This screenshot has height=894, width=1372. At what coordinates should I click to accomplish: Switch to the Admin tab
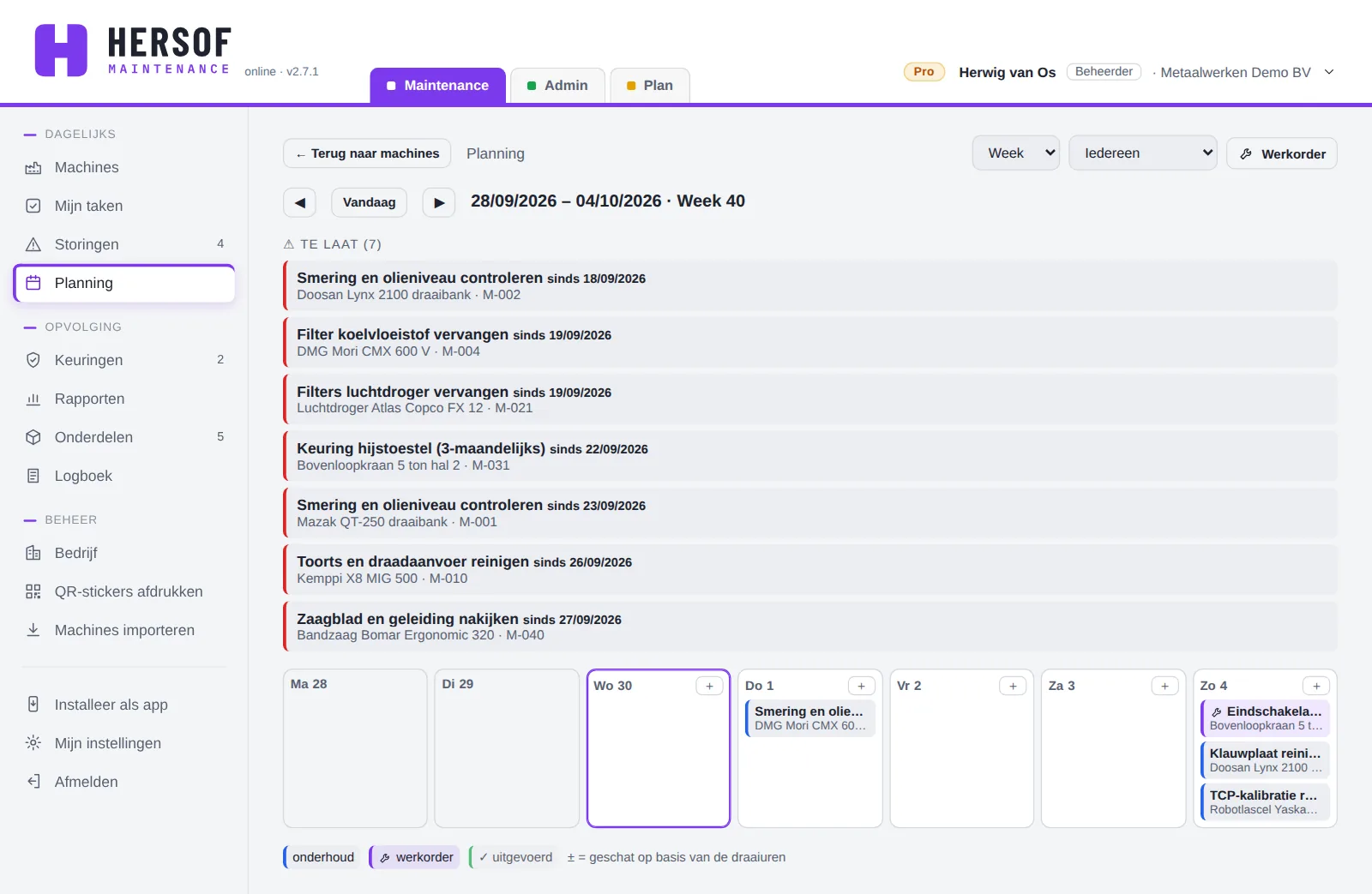557,86
